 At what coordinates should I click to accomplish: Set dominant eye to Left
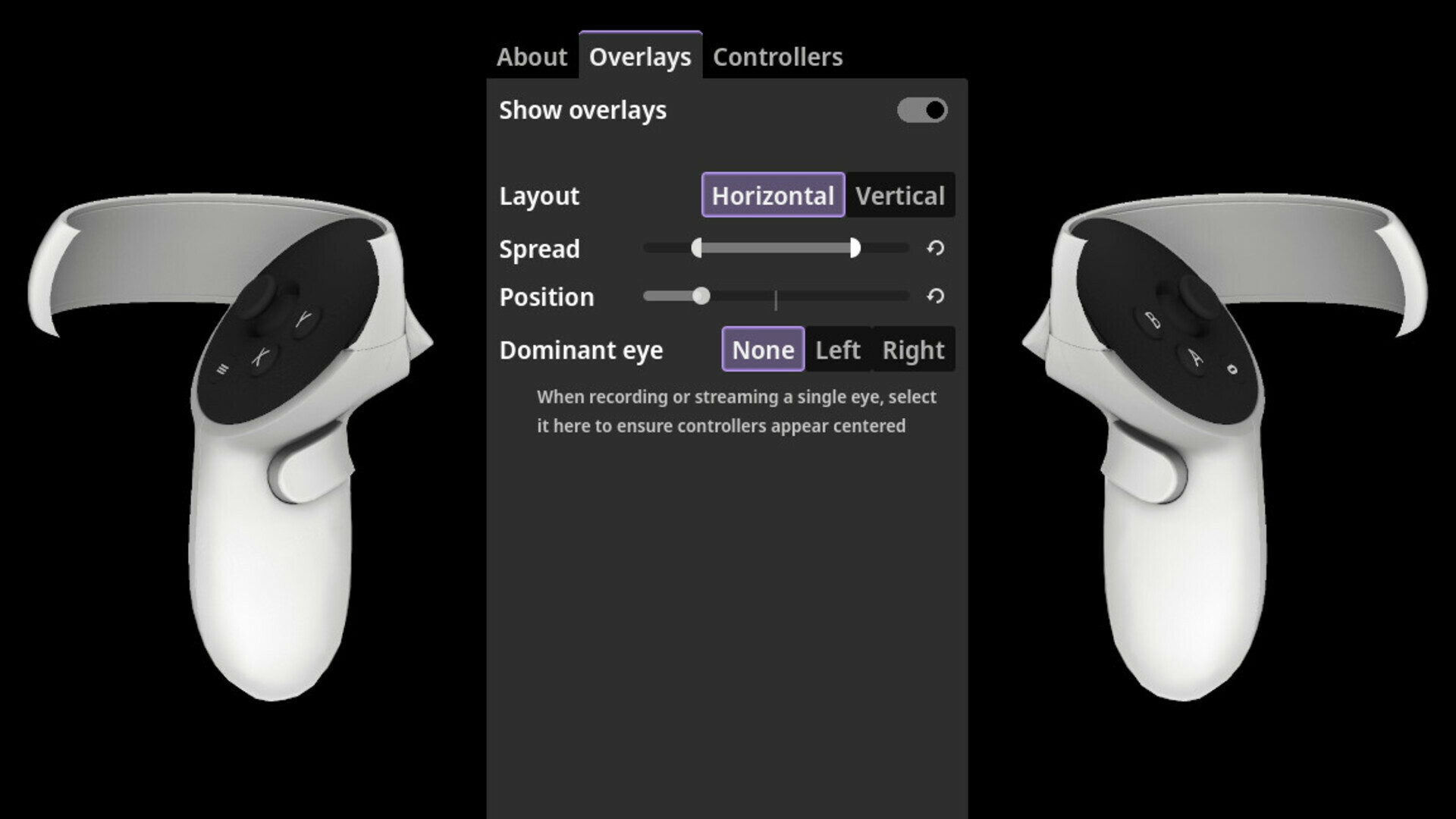(x=838, y=350)
